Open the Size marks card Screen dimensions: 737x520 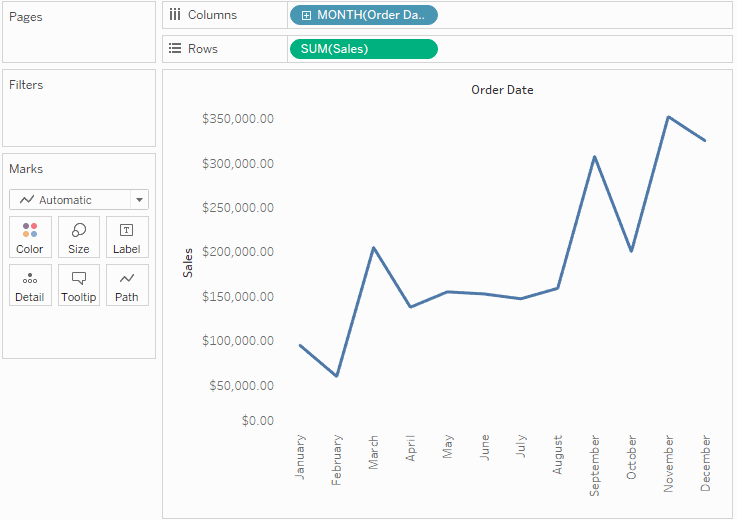78,237
